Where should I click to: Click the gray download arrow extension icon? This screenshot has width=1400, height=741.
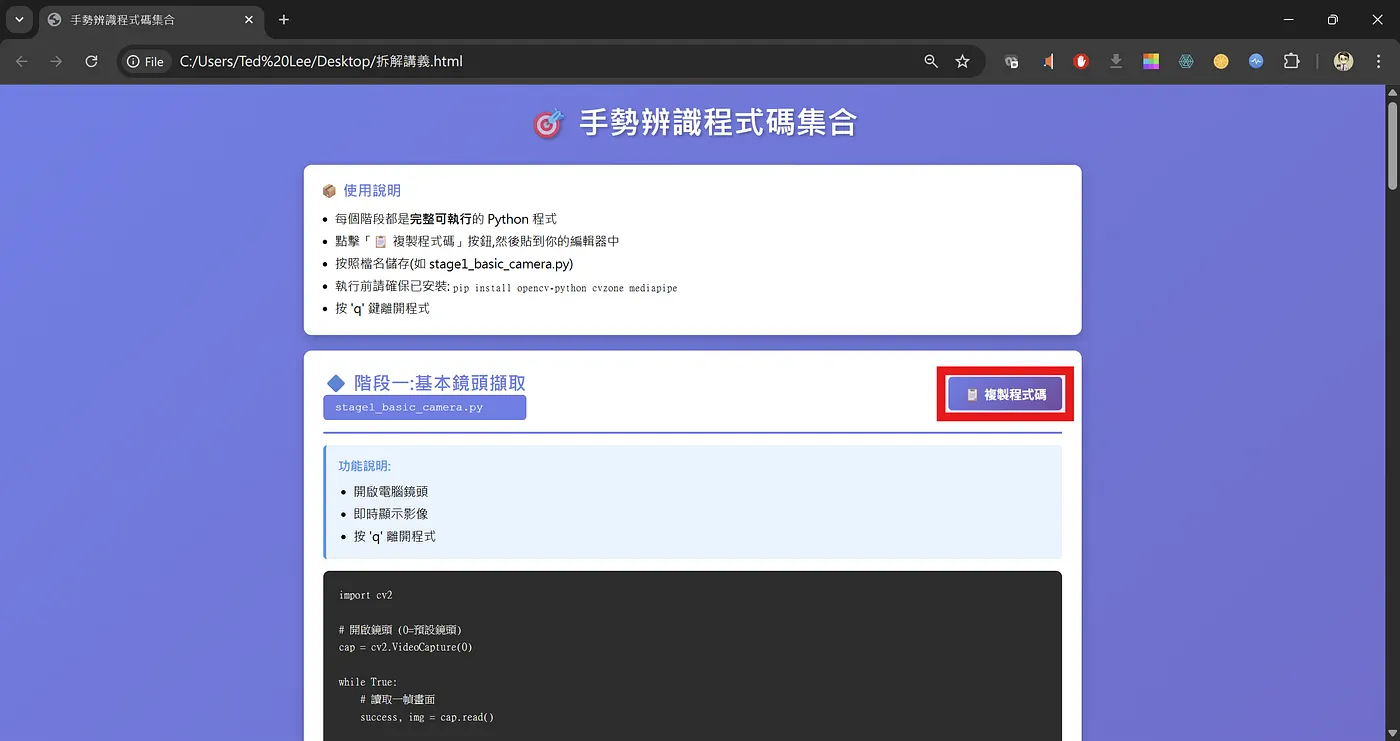coord(1116,61)
